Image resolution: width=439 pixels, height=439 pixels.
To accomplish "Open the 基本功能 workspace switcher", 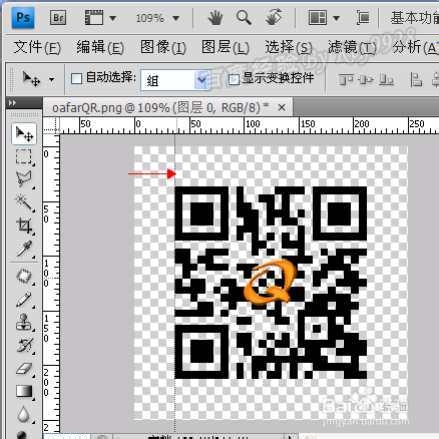I will (415, 18).
